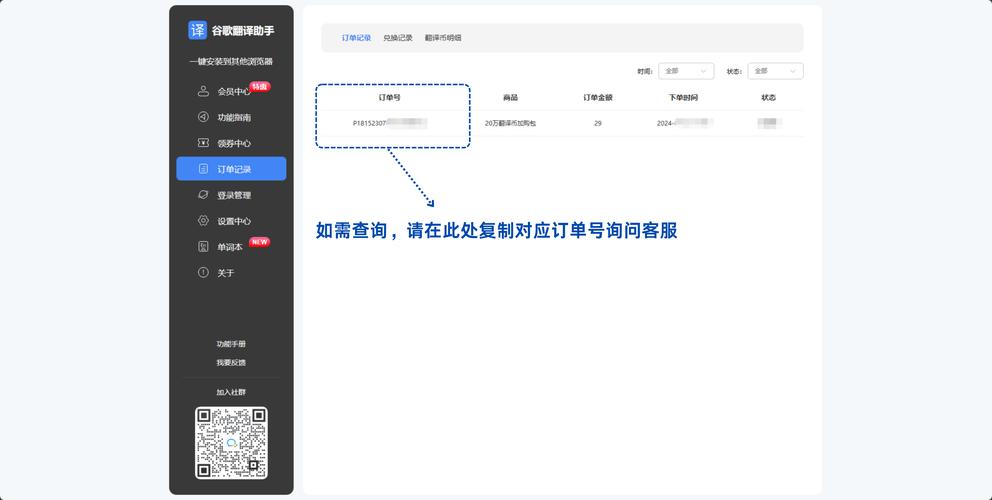Switch to the 翻译币明细 tab
Viewport: 992px width, 500px height.
pyautogui.click(x=443, y=38)
